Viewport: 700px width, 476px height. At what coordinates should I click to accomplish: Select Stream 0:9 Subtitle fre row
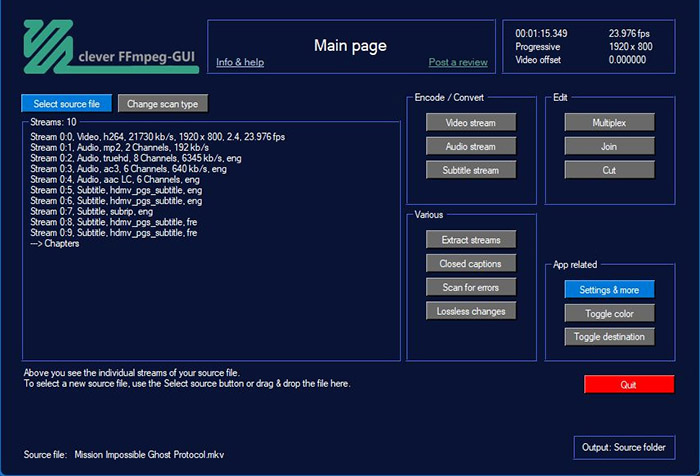[114, 233]
